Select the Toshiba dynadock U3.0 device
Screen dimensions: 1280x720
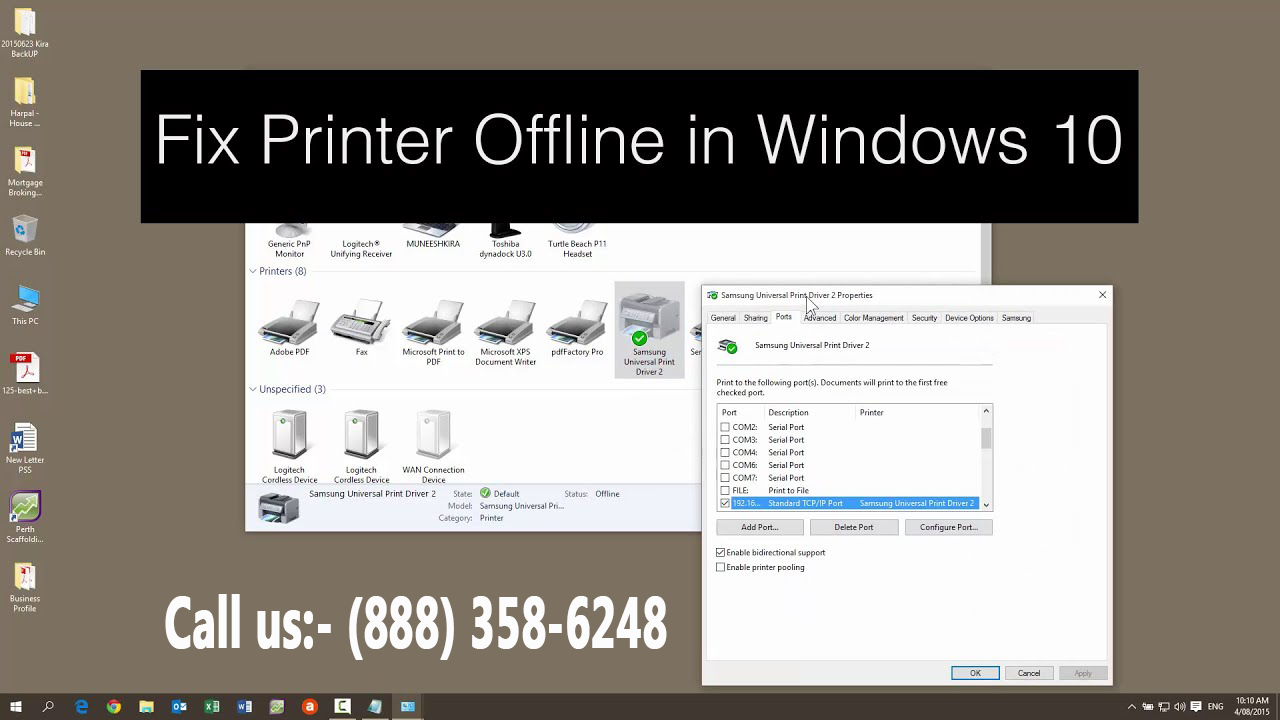[x=505, y=240]
